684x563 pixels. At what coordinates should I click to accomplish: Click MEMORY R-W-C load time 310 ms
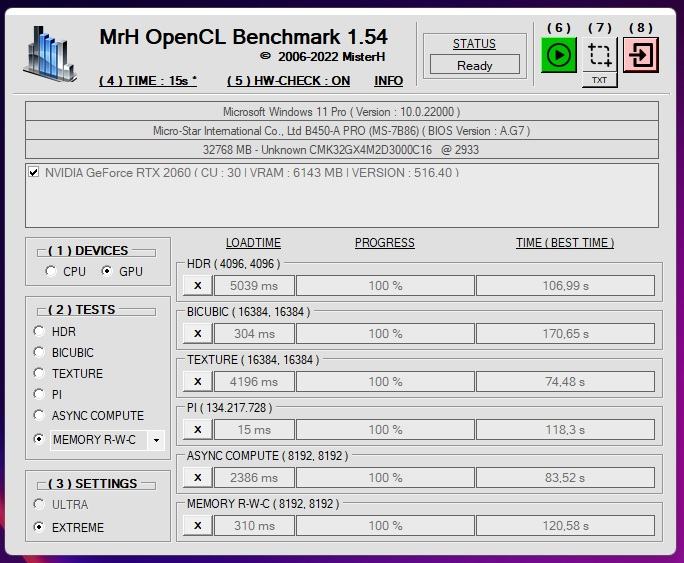[254, 525]
